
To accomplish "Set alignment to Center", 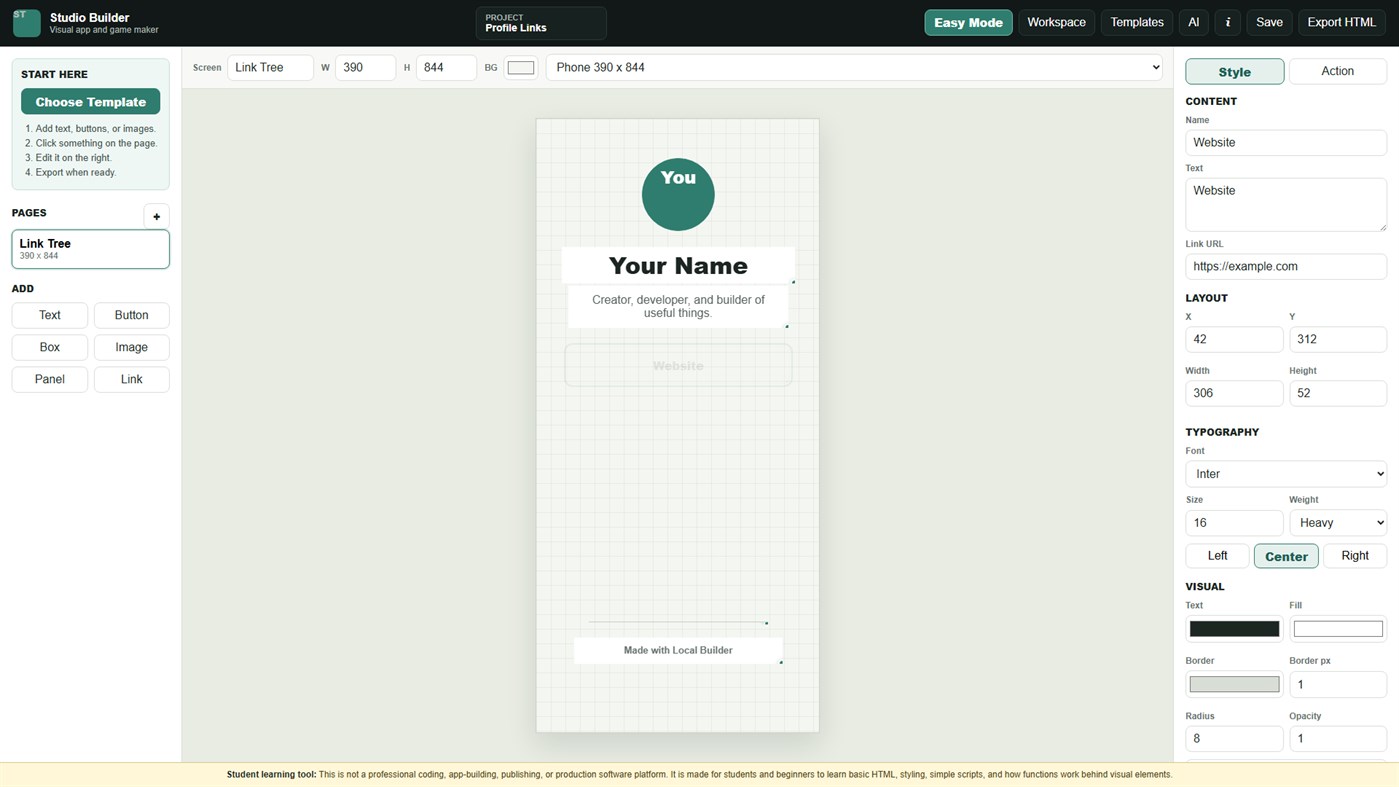I will pos(1286,556).
